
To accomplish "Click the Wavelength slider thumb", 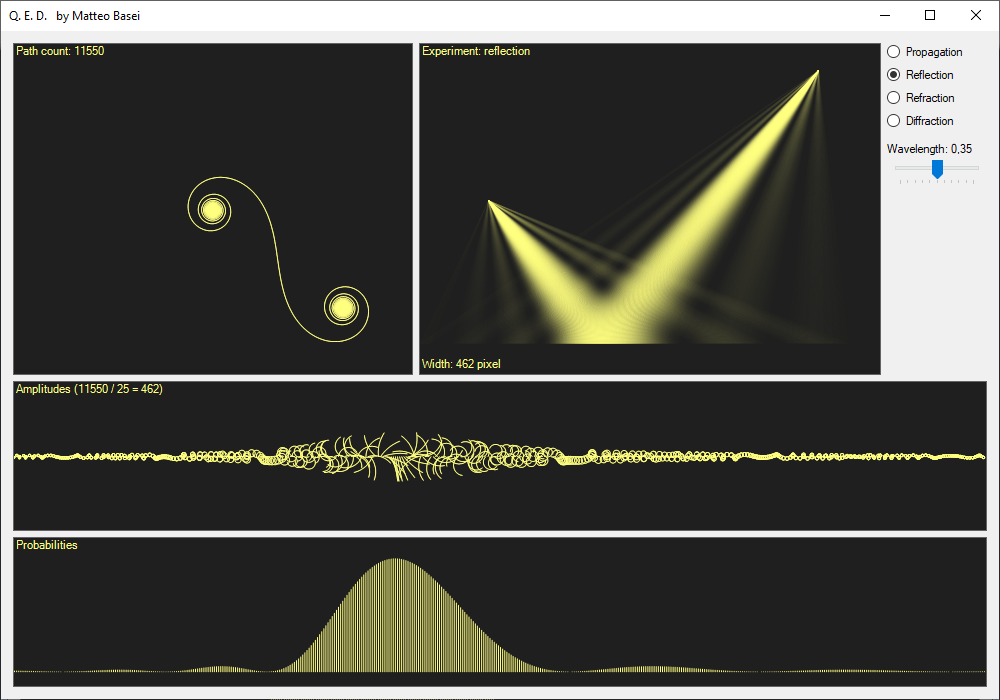I will point(937,169).
